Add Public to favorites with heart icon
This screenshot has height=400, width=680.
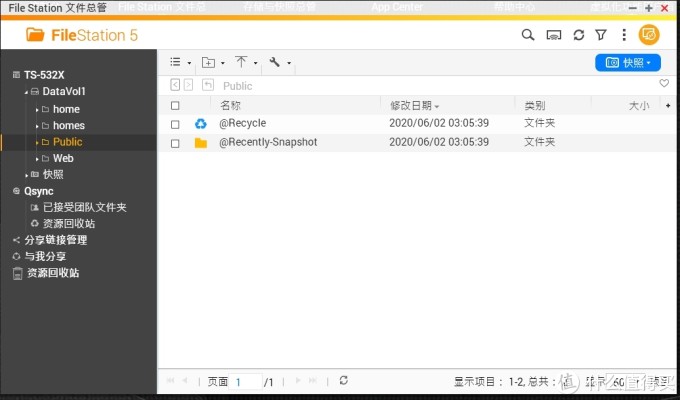coord(664,83)
